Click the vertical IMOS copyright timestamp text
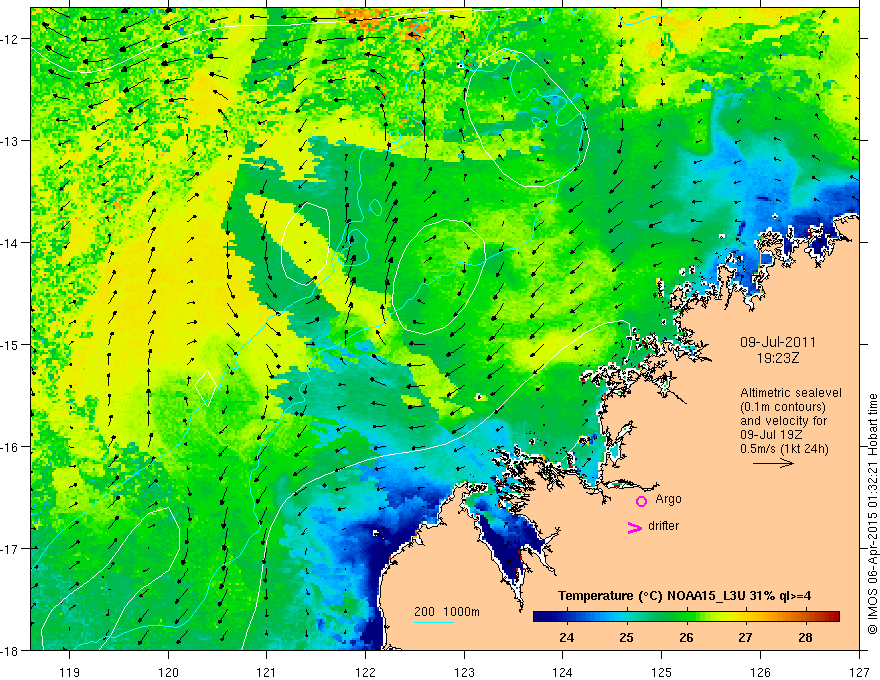 pos(873,514)
